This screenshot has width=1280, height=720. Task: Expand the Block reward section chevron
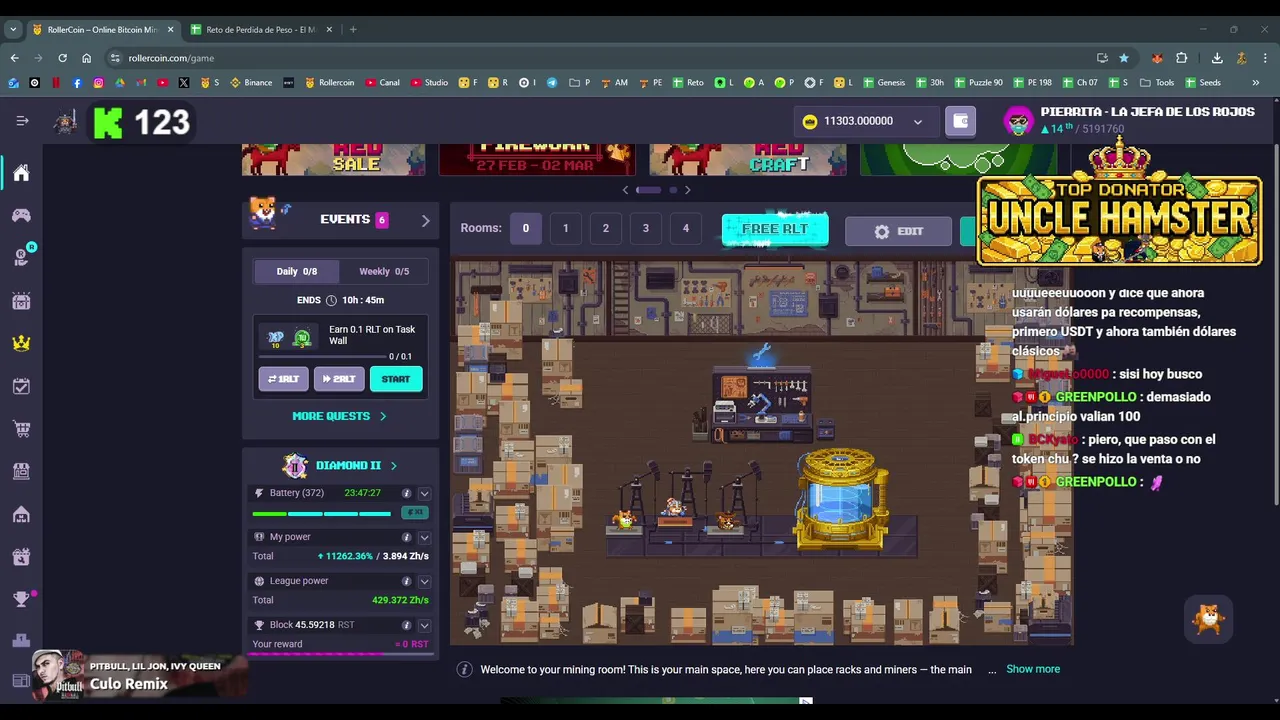[424, 625]
